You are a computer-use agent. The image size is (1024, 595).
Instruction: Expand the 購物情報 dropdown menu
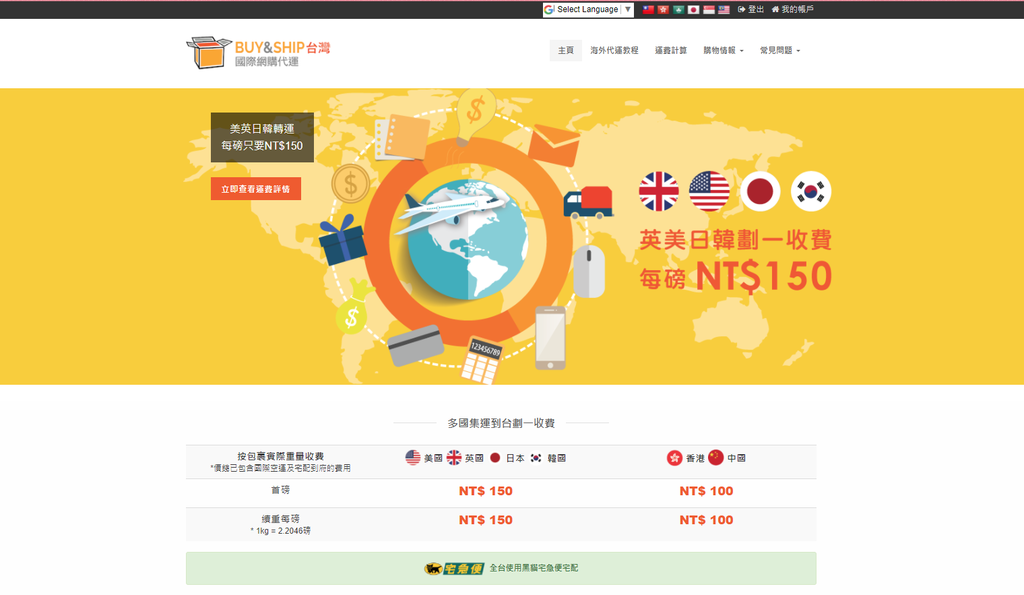(x=723, y=50)
